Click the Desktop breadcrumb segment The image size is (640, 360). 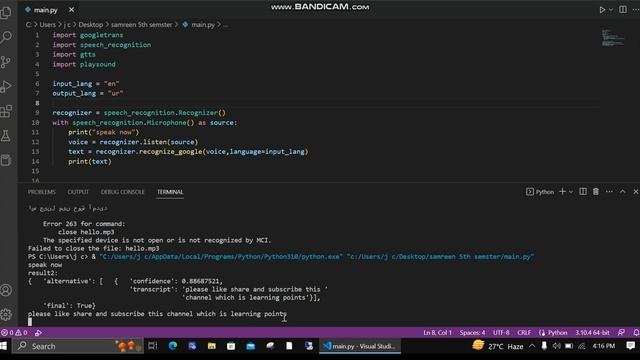(91, 24)
